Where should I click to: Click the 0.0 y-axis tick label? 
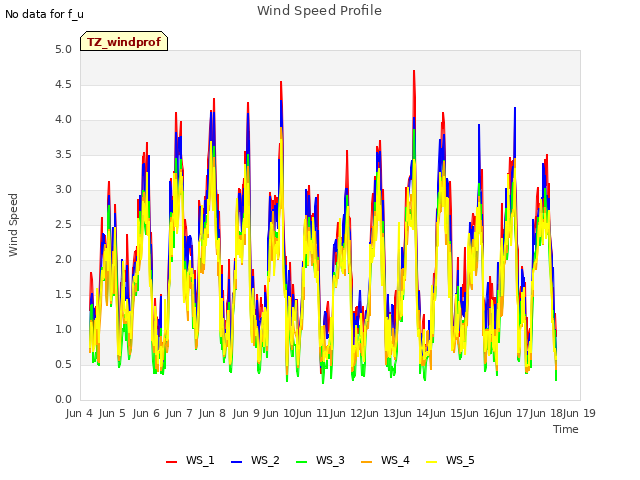pos(63,399)
